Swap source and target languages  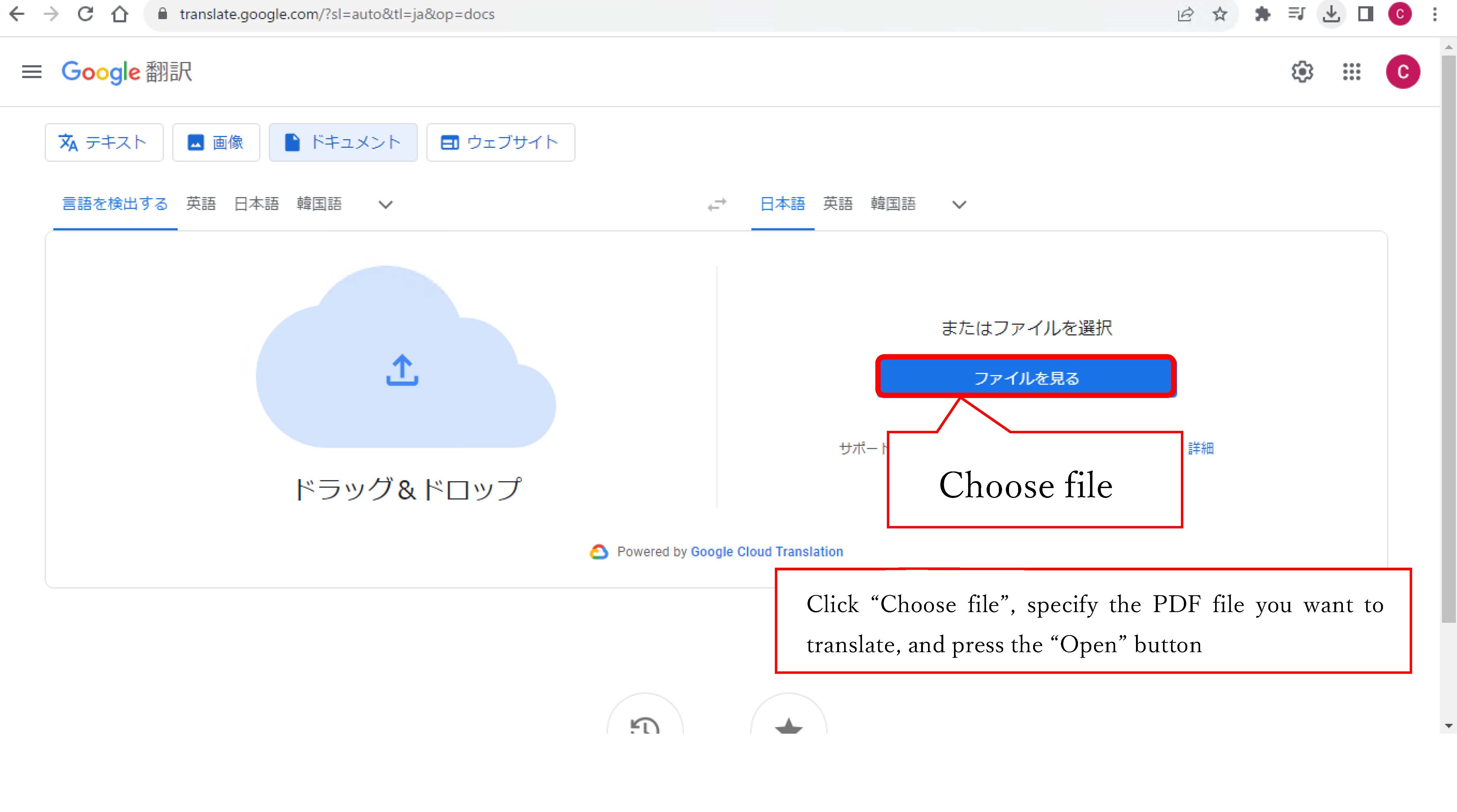click(x=717, y=204)
